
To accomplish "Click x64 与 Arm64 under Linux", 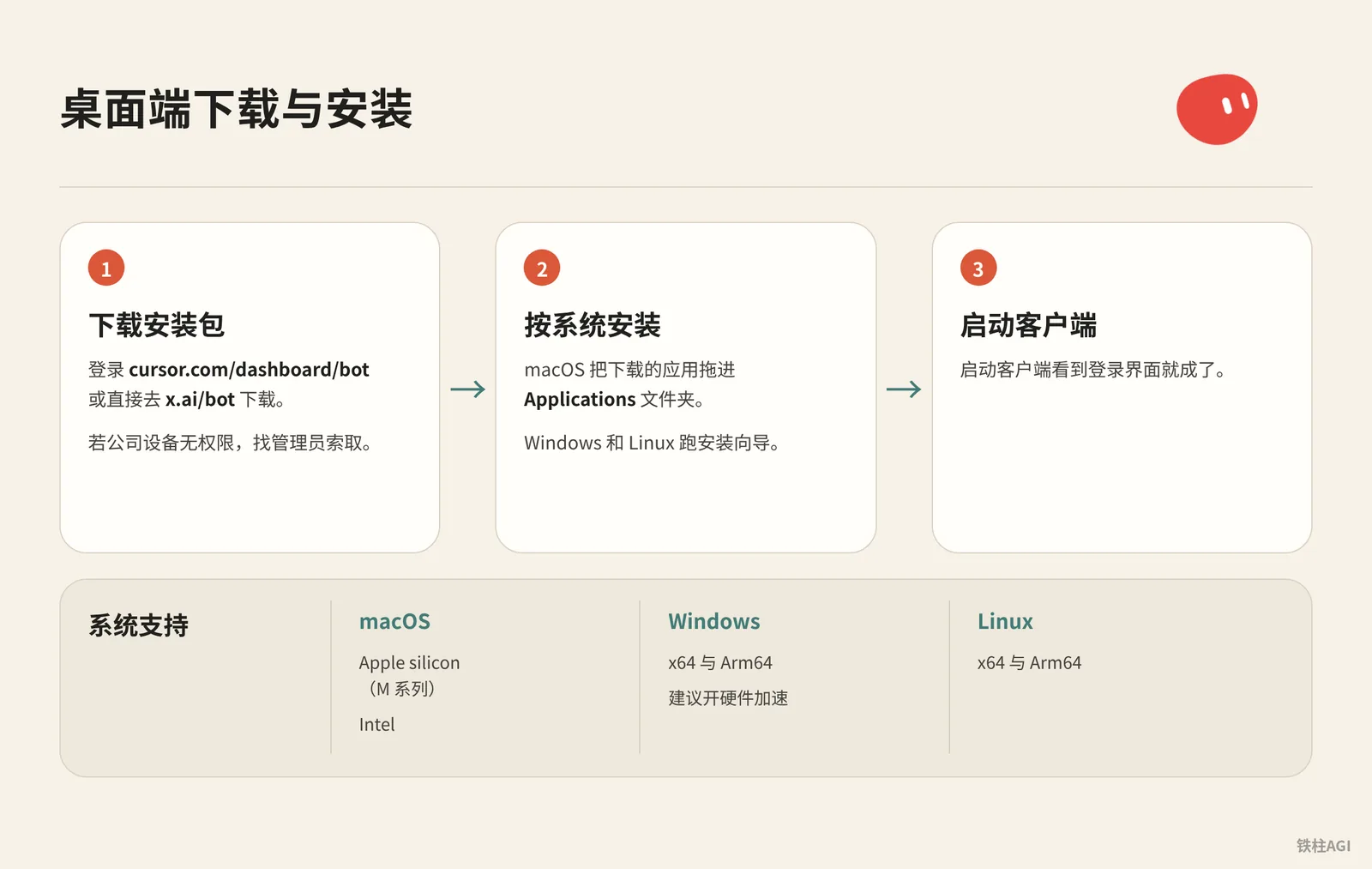I will pyautogui.click(x=1029, y=663).
